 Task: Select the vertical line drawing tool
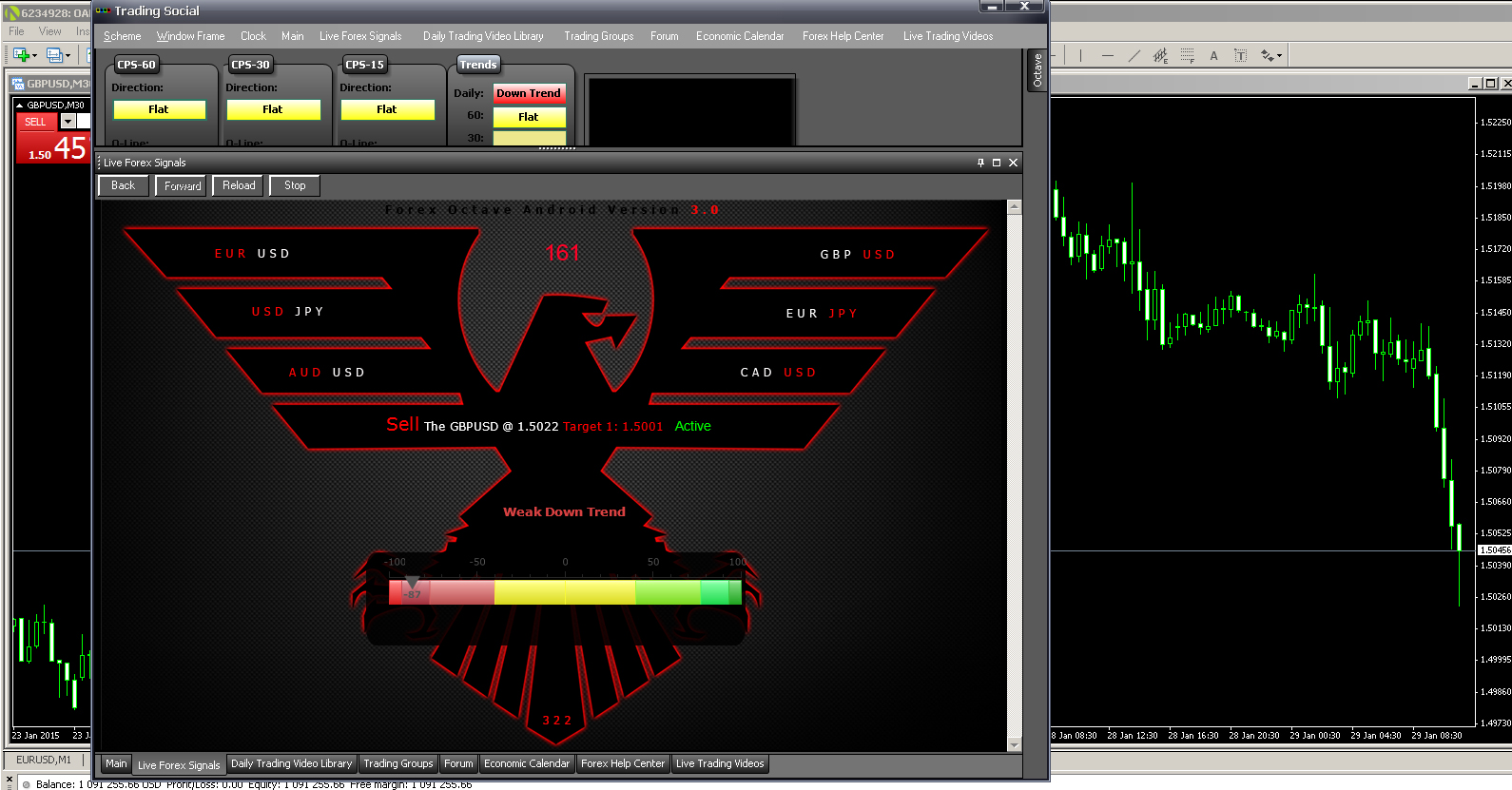pyautogui.click(x=1081, y=55)
